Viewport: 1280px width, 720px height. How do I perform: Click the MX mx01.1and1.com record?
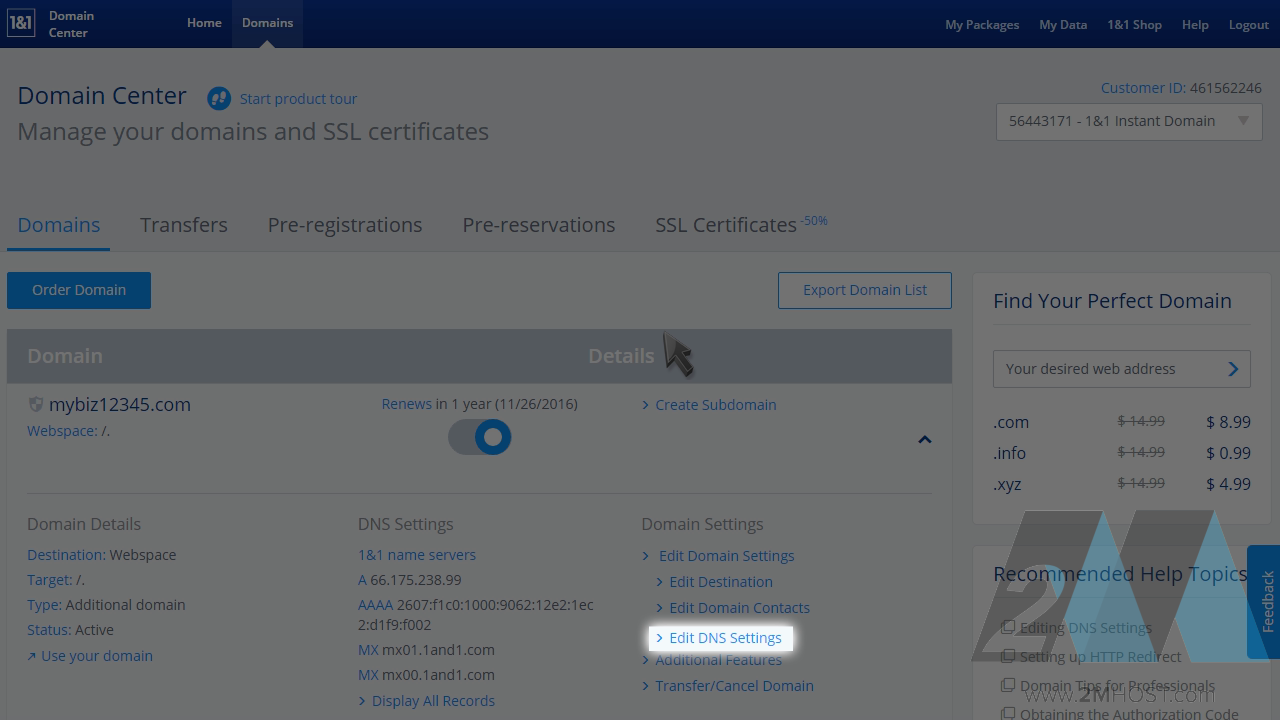tap(427, 650)
